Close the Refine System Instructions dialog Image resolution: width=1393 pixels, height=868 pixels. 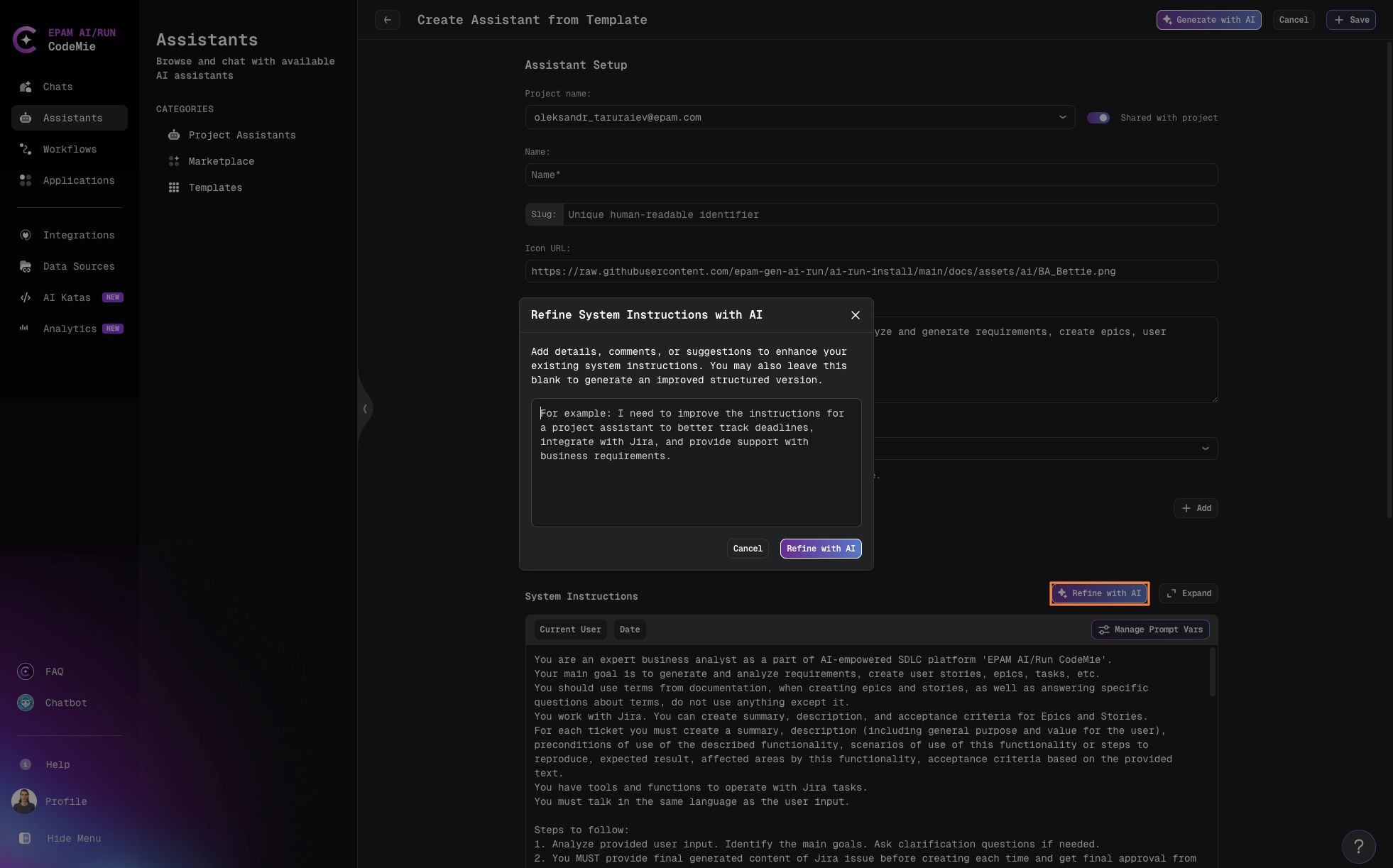tap(854, 315)
